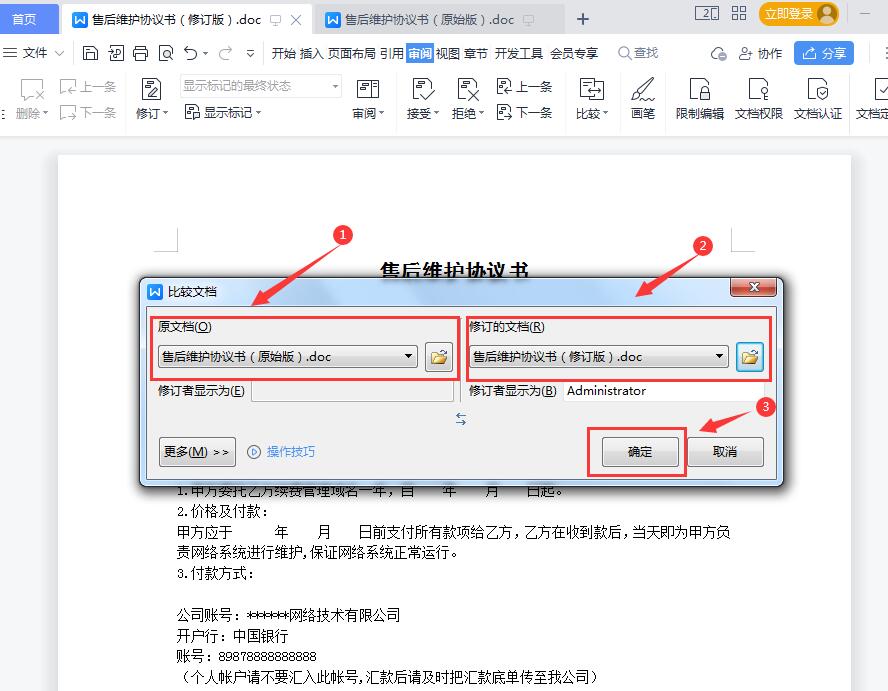Expand the 拒绝 dropdown arrow

[x=481, y=113]
